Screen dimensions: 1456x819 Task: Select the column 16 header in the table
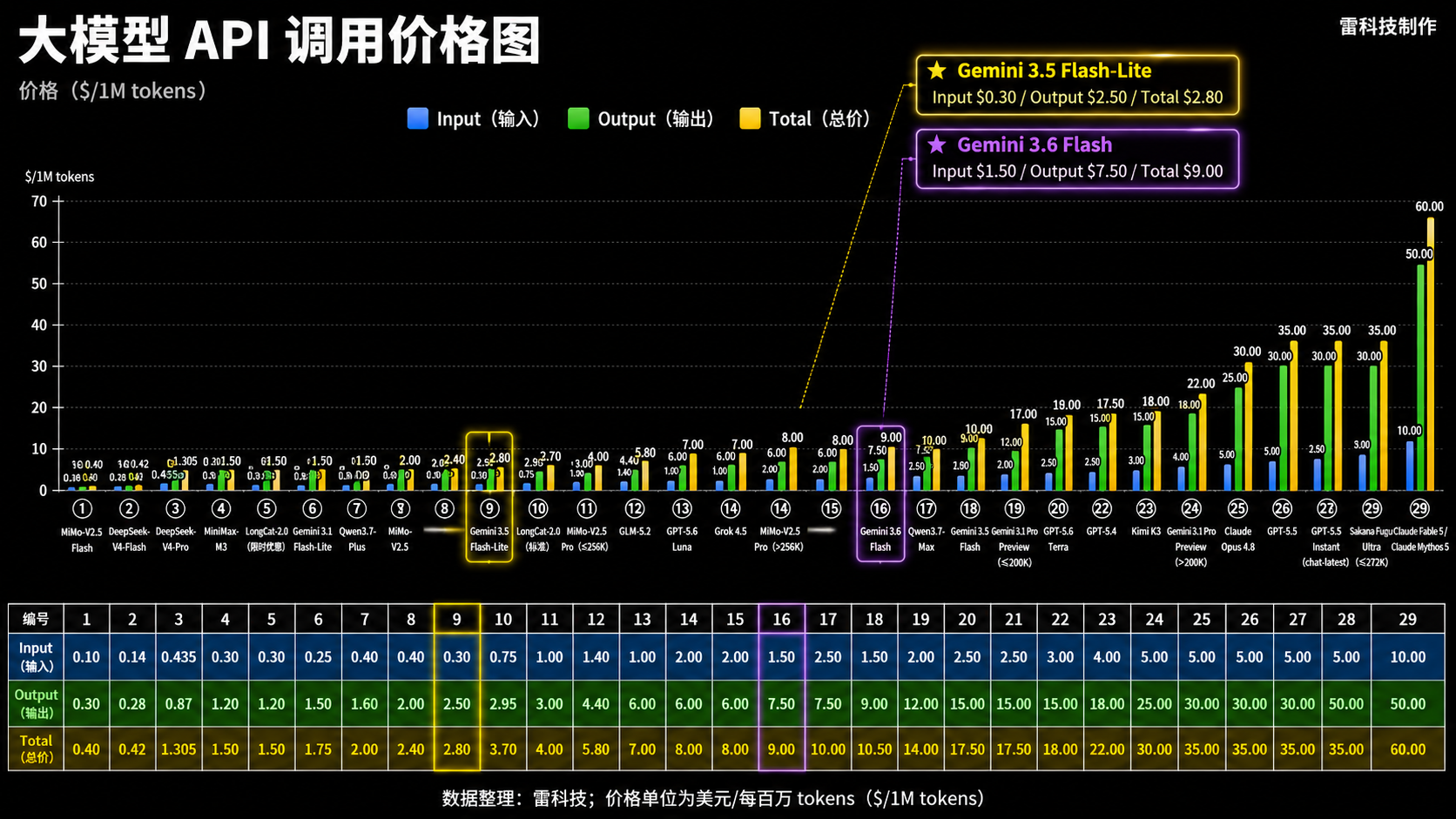click(x=782, y=619)
